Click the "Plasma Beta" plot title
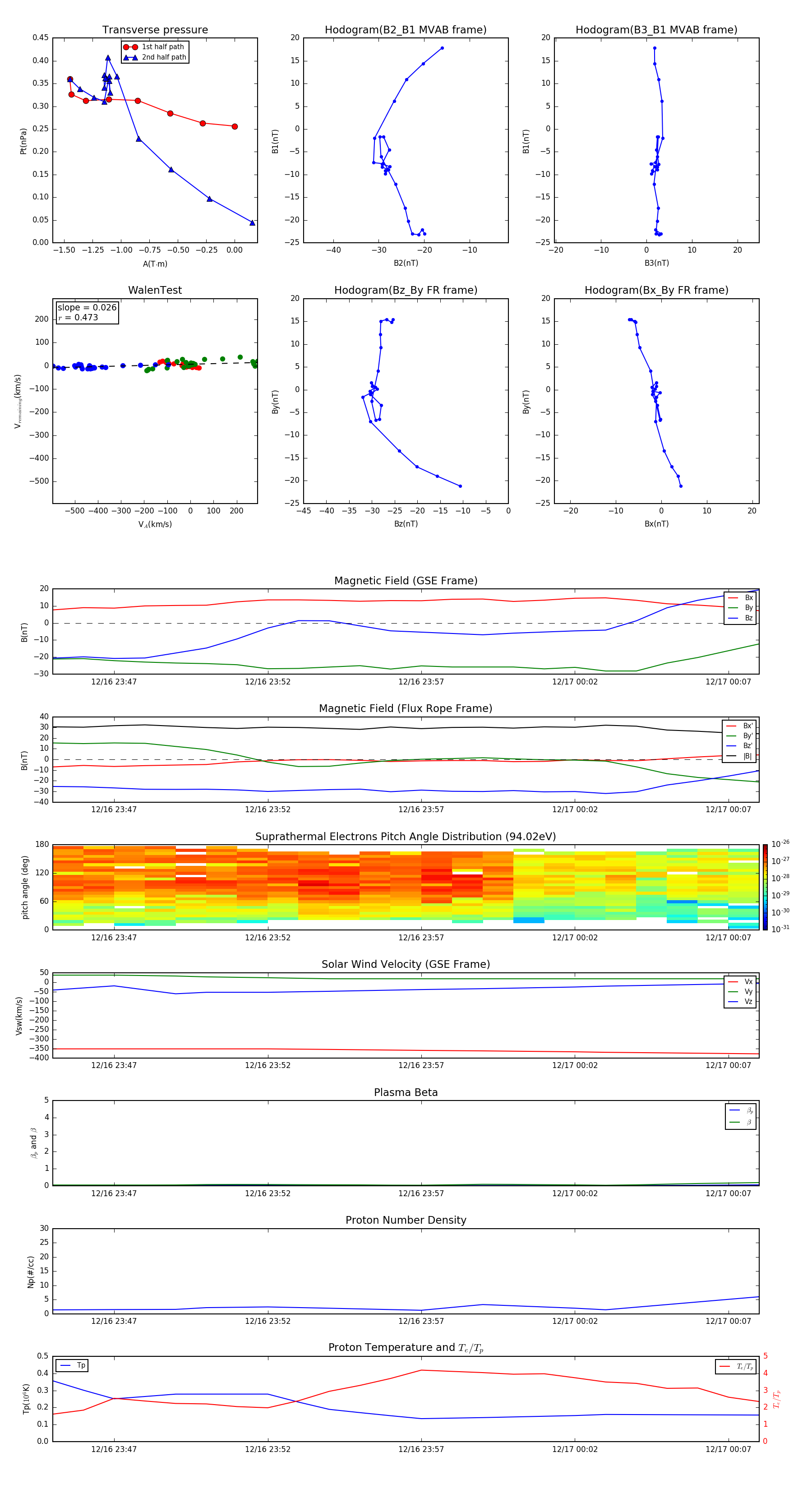Screen dimensions: 812x1489 (x=406, y=1092)
